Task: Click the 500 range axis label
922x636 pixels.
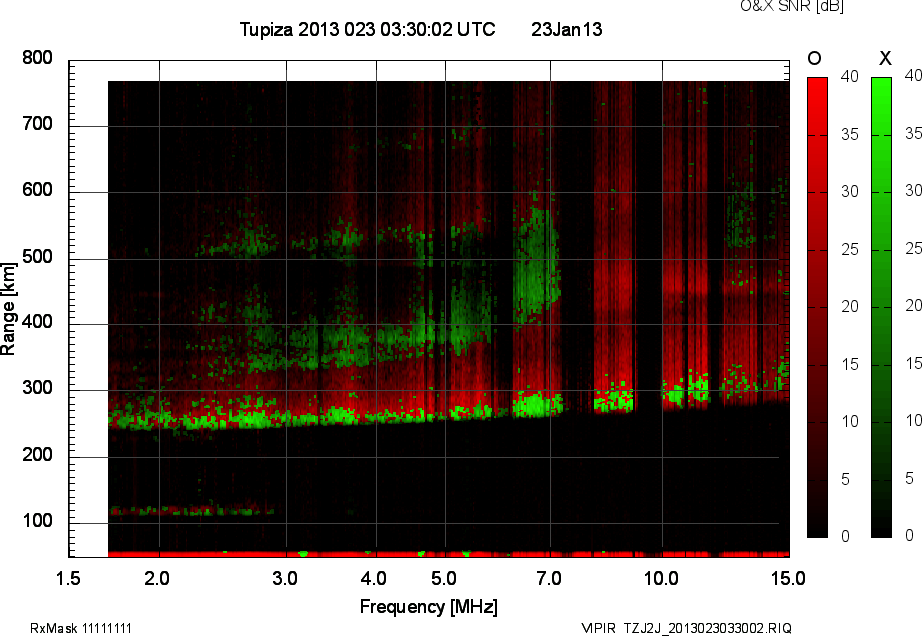Action: (37, 257)
